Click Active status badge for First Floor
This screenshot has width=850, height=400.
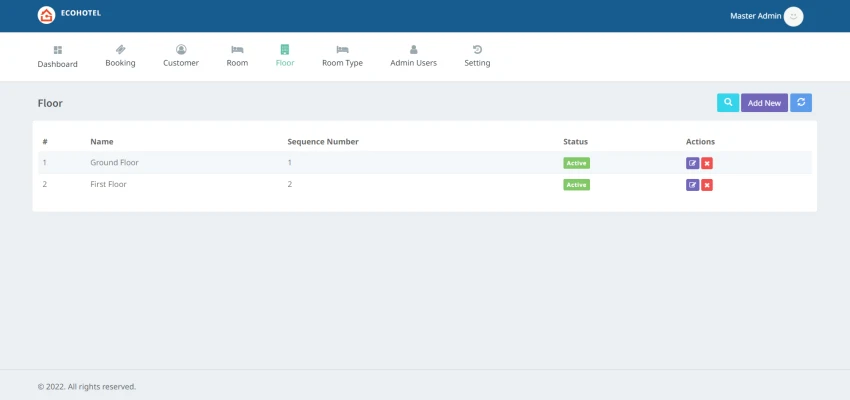click(576, 185)
